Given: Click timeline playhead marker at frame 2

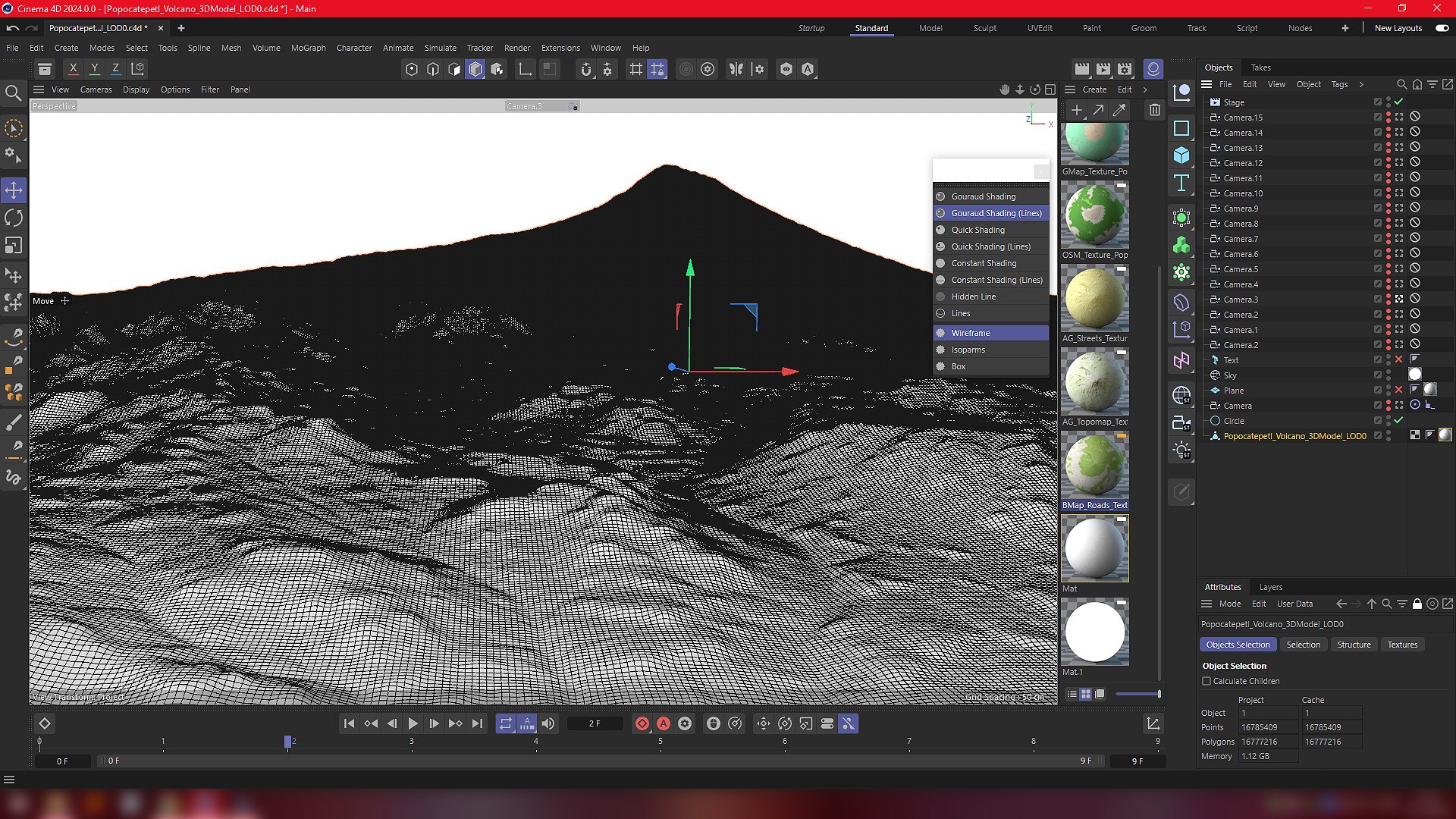Looking at the screenshot, I should point(288,742).
